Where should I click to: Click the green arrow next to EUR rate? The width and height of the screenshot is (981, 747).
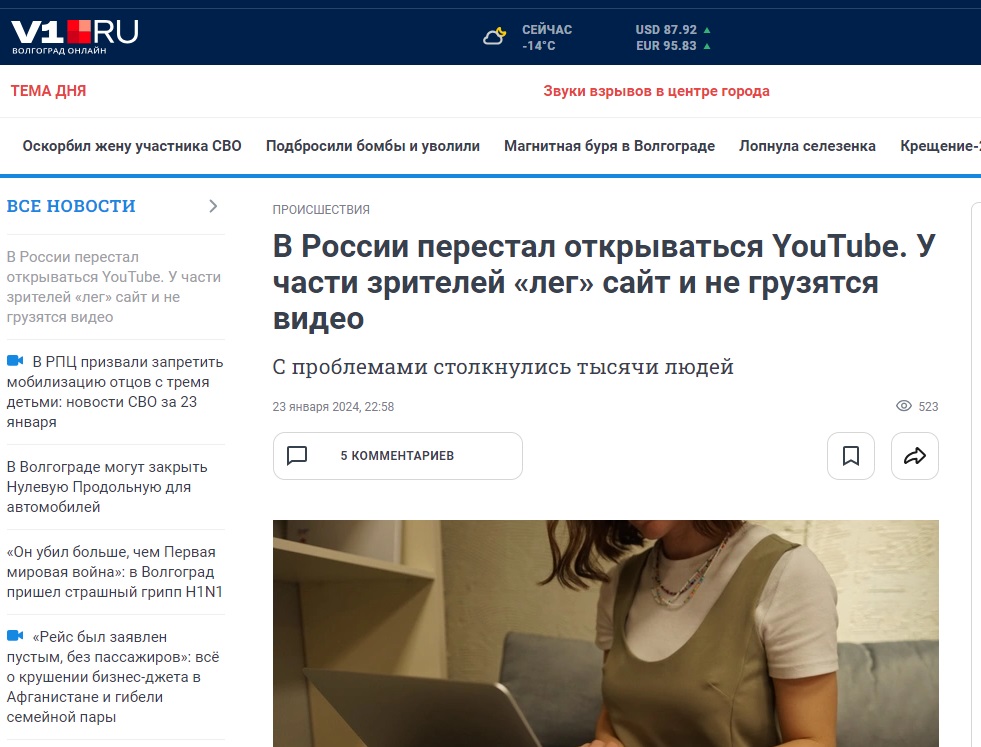[707, 46]
